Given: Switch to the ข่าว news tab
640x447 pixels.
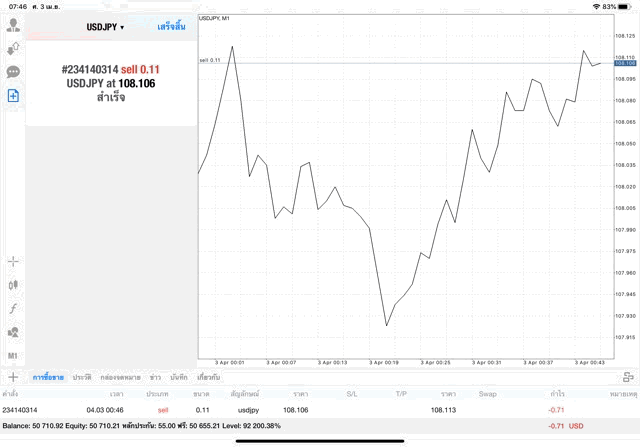Looking at the screenshot, I should [155, 377].
